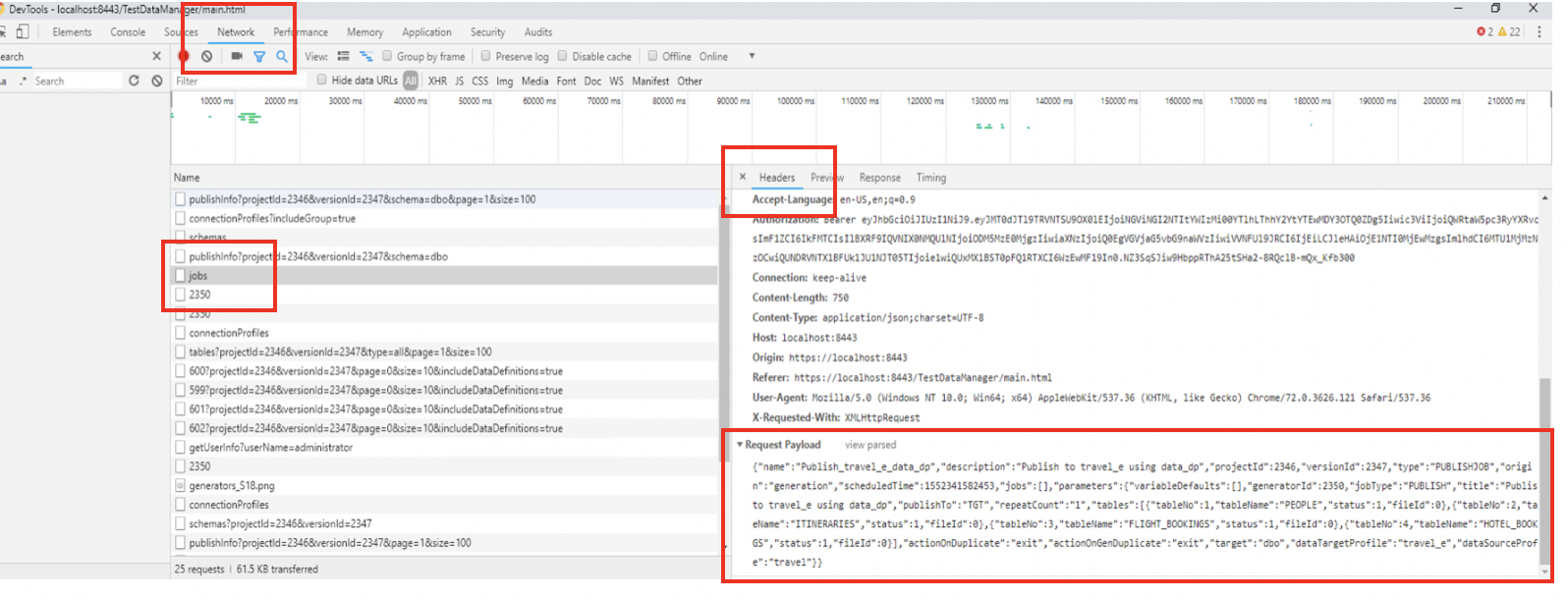Select the 599?projectId=2346 request row
1568x599 pixels.
[x=444, y=390]
